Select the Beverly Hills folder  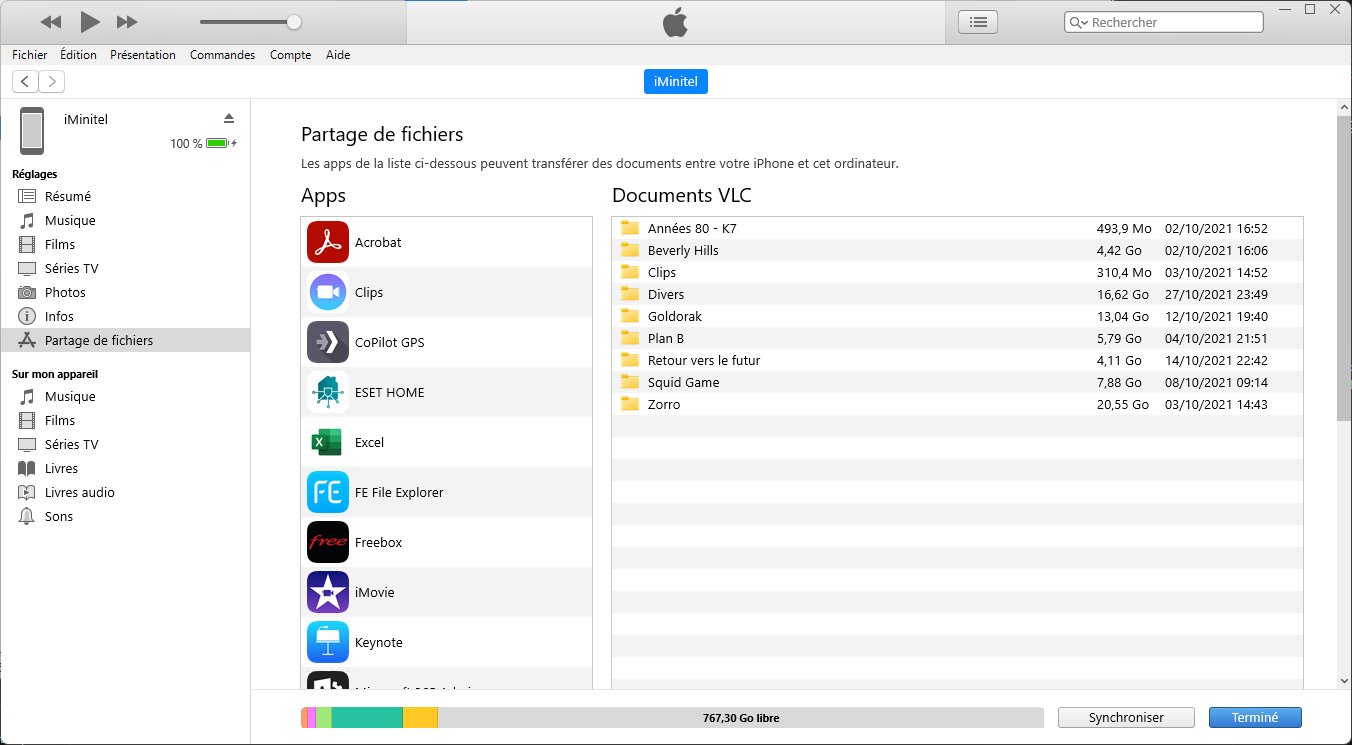[957, 250]
